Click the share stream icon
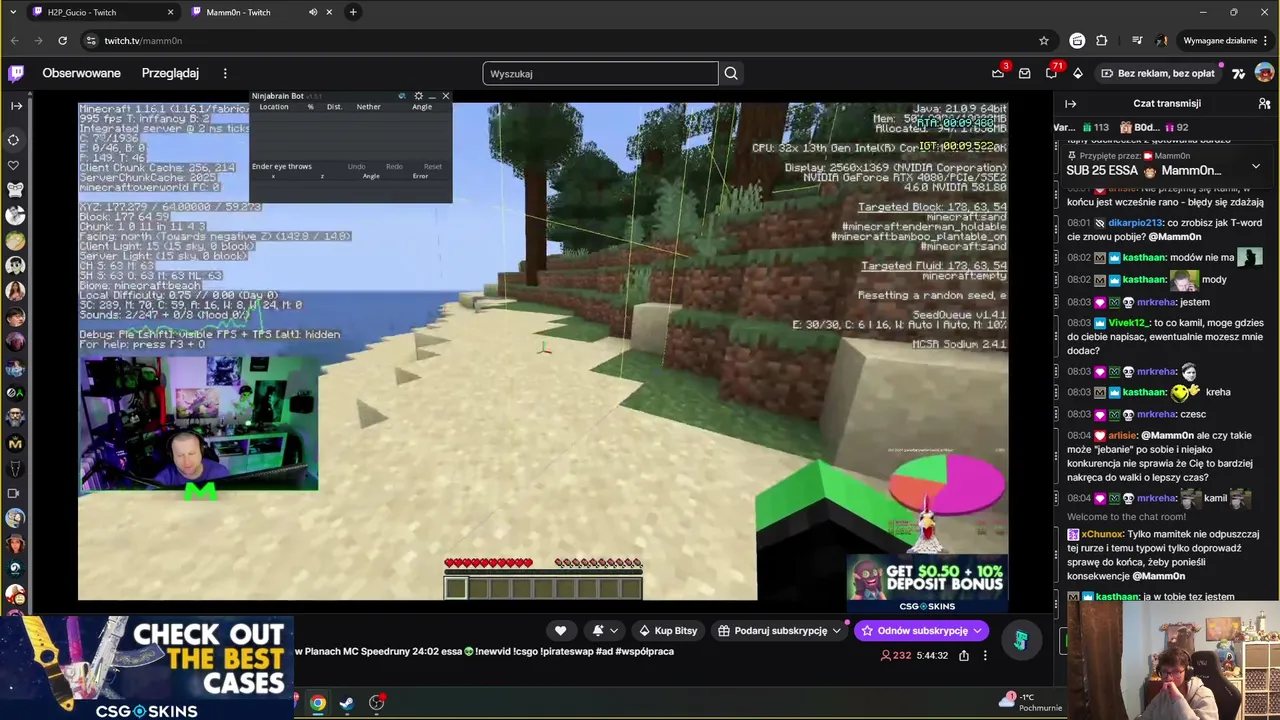Image resolution: width=1280 pixels, height=720 pixels. point(963,656)
